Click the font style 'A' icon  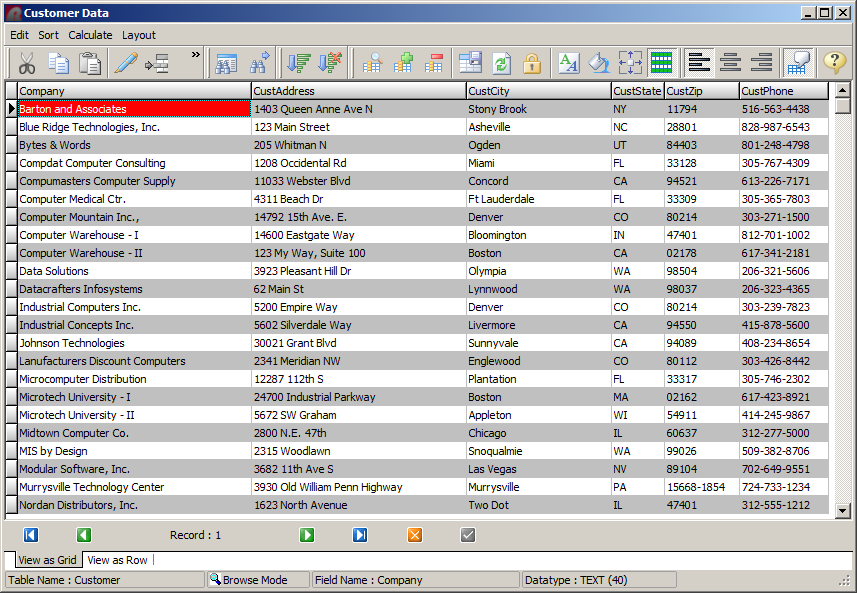click(568, 63)
